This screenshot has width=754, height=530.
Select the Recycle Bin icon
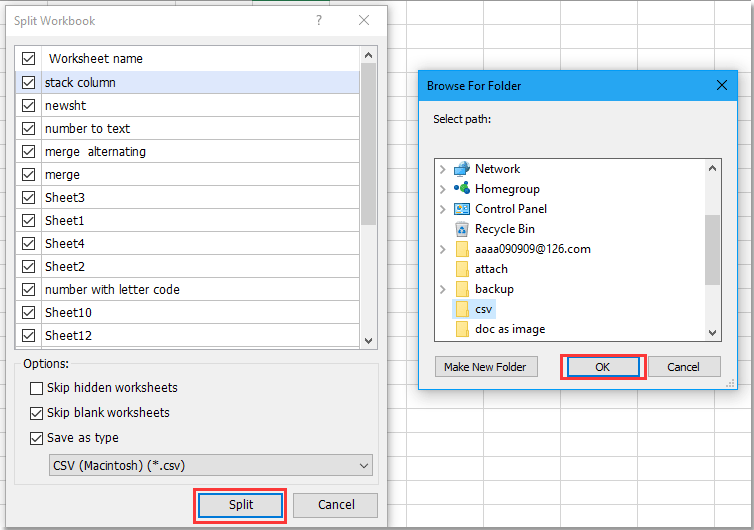(x=461, y=229)
